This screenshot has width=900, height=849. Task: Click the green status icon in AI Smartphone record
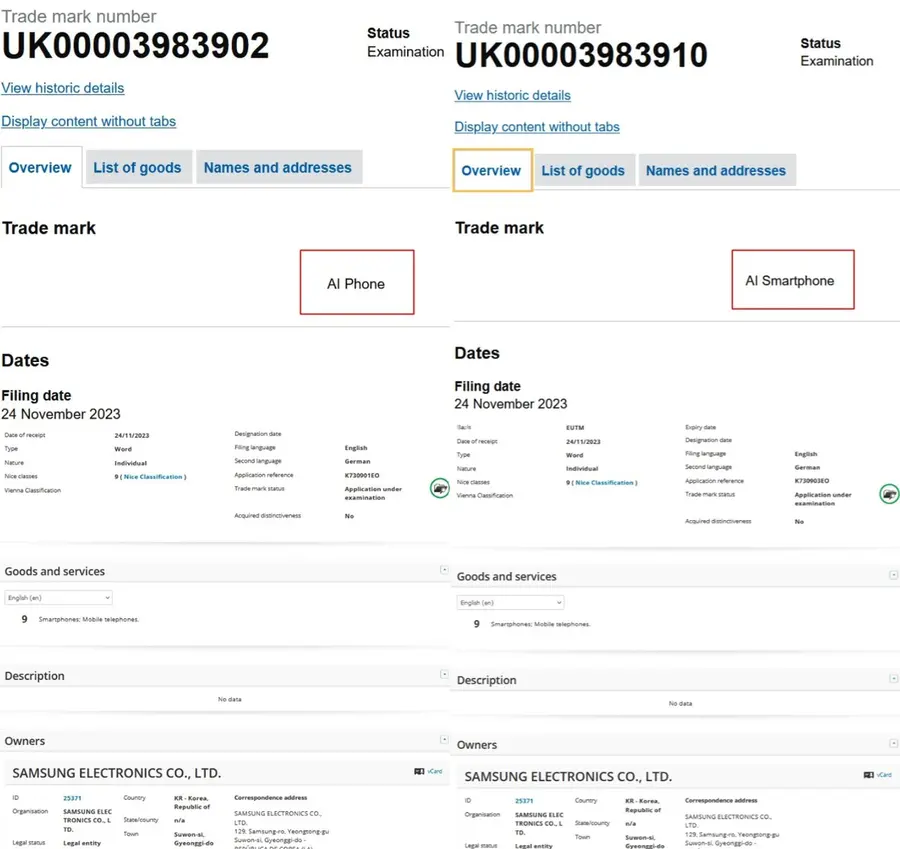pyautogui.click(x=888, y=494)
